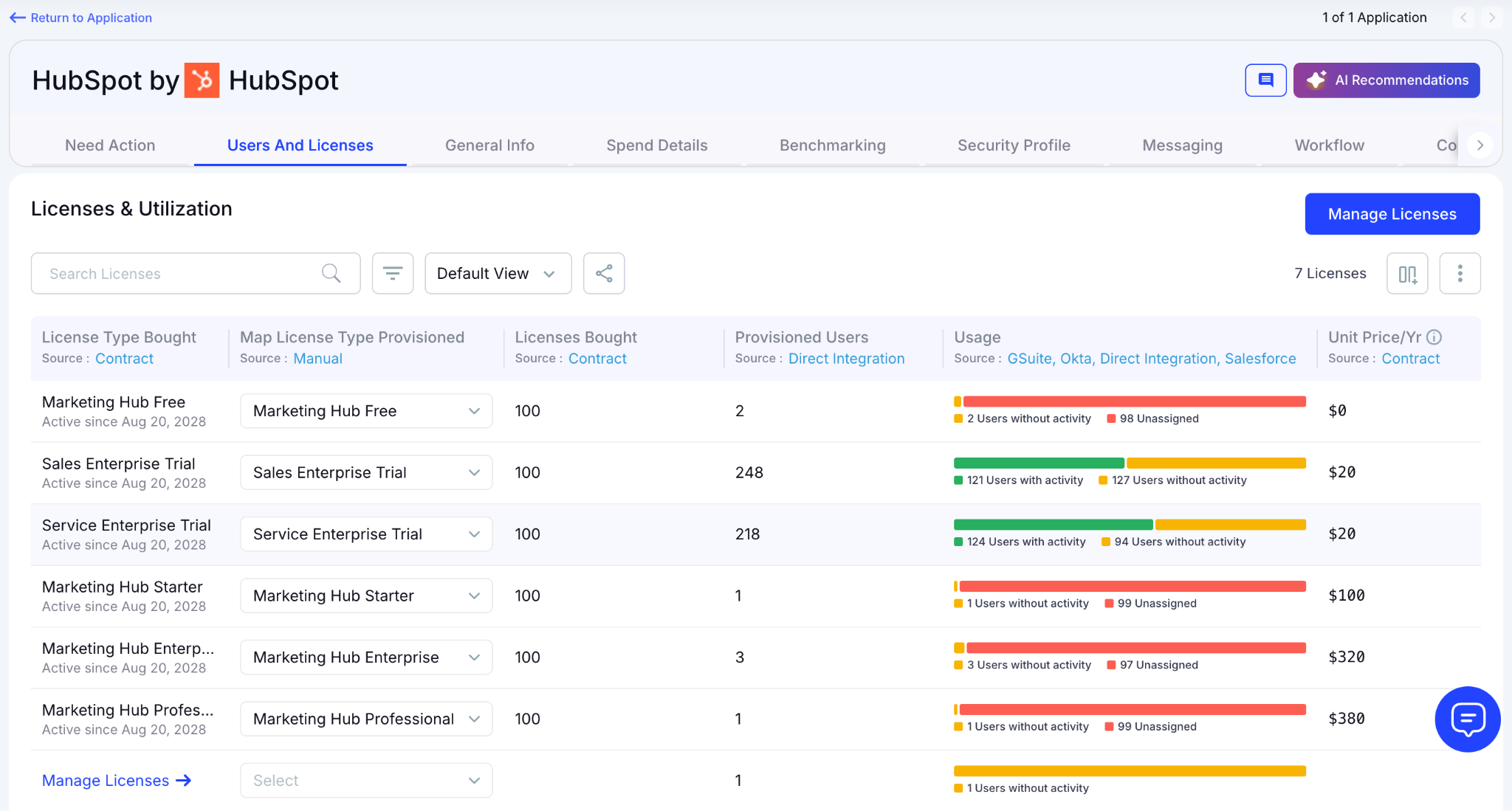Click the Unit Price/Yr info icon

click(x=1434, y=337)
